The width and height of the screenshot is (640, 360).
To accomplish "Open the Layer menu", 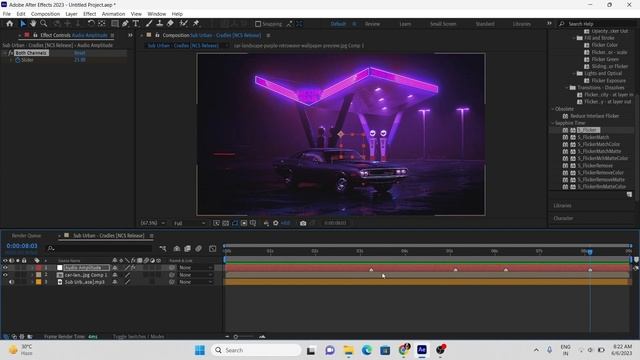I will point(71,14).
